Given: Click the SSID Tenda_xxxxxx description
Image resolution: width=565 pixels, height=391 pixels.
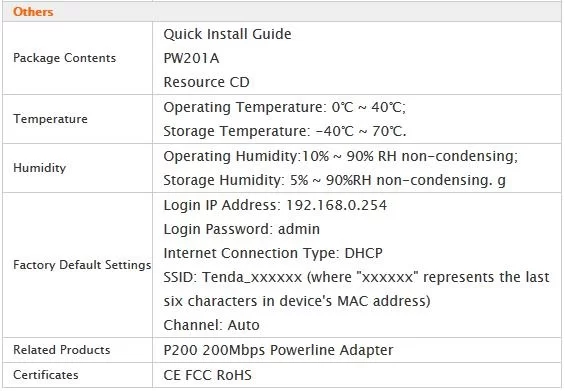Looking at the screenshot, I should coord(356,289).
